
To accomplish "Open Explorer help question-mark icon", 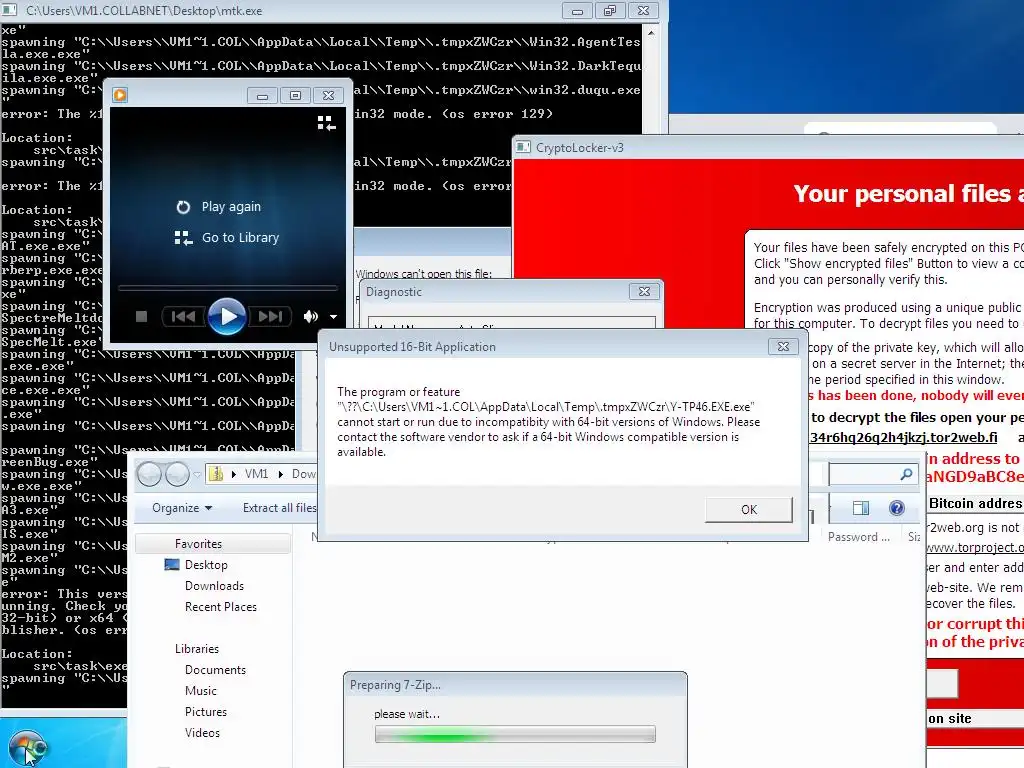I will click(897, 508).
